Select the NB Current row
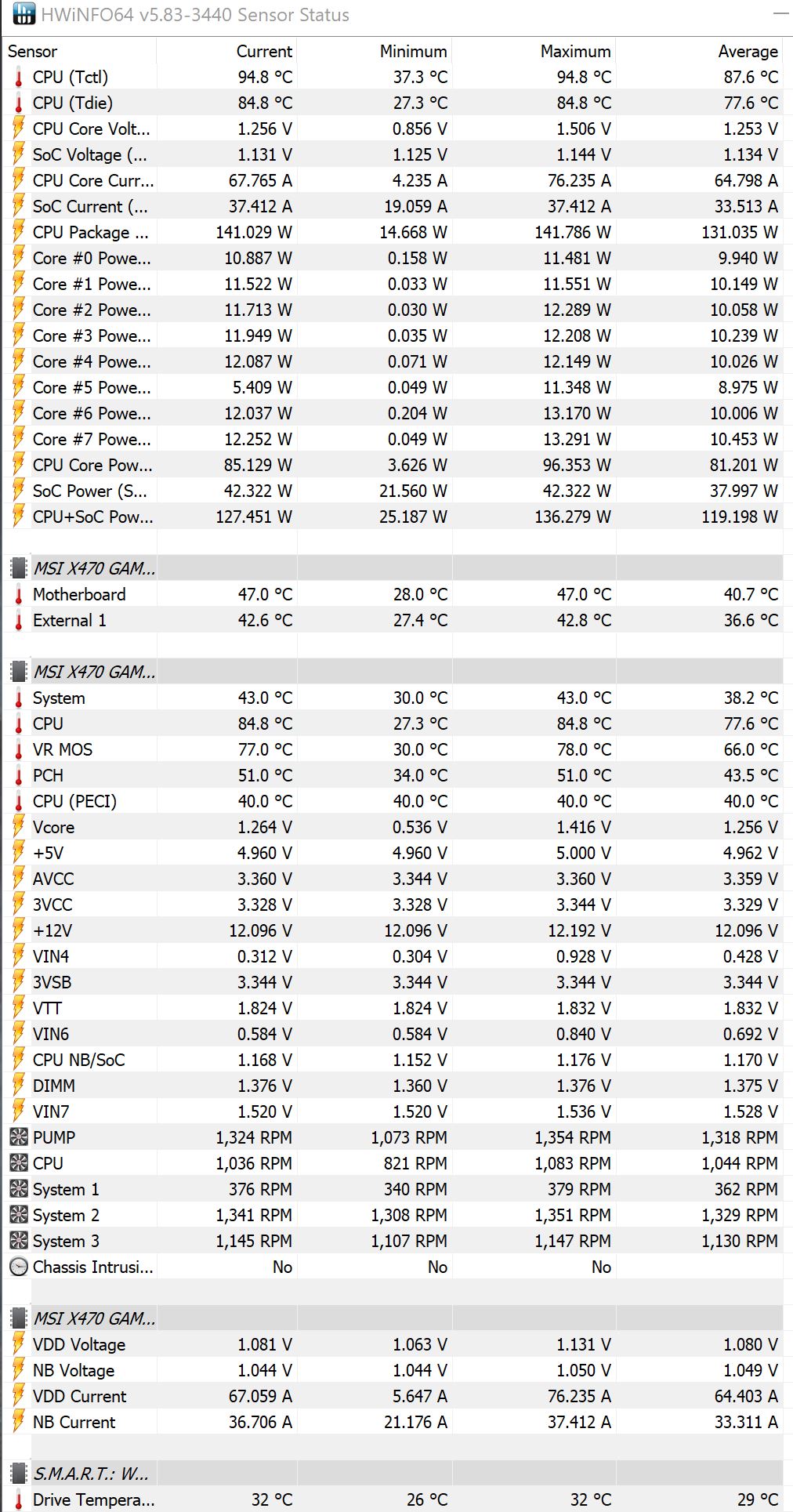This screenshot has width=793, height=1512. 393,1422
